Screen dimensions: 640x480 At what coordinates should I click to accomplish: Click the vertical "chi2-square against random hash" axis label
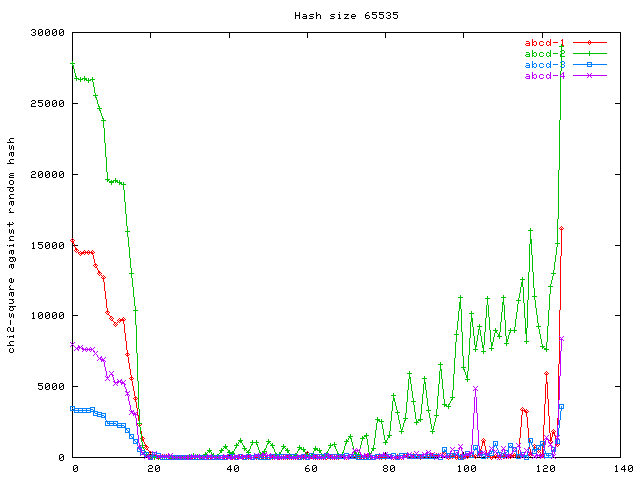tap(11, 246)
